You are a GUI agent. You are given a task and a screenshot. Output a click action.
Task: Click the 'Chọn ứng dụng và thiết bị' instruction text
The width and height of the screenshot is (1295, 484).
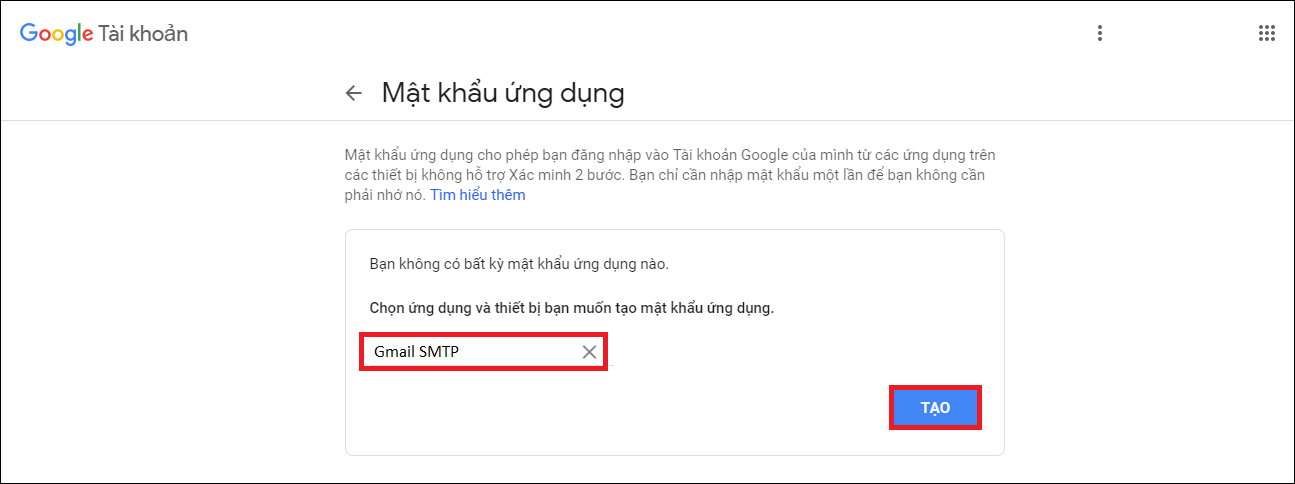point(572,307)
